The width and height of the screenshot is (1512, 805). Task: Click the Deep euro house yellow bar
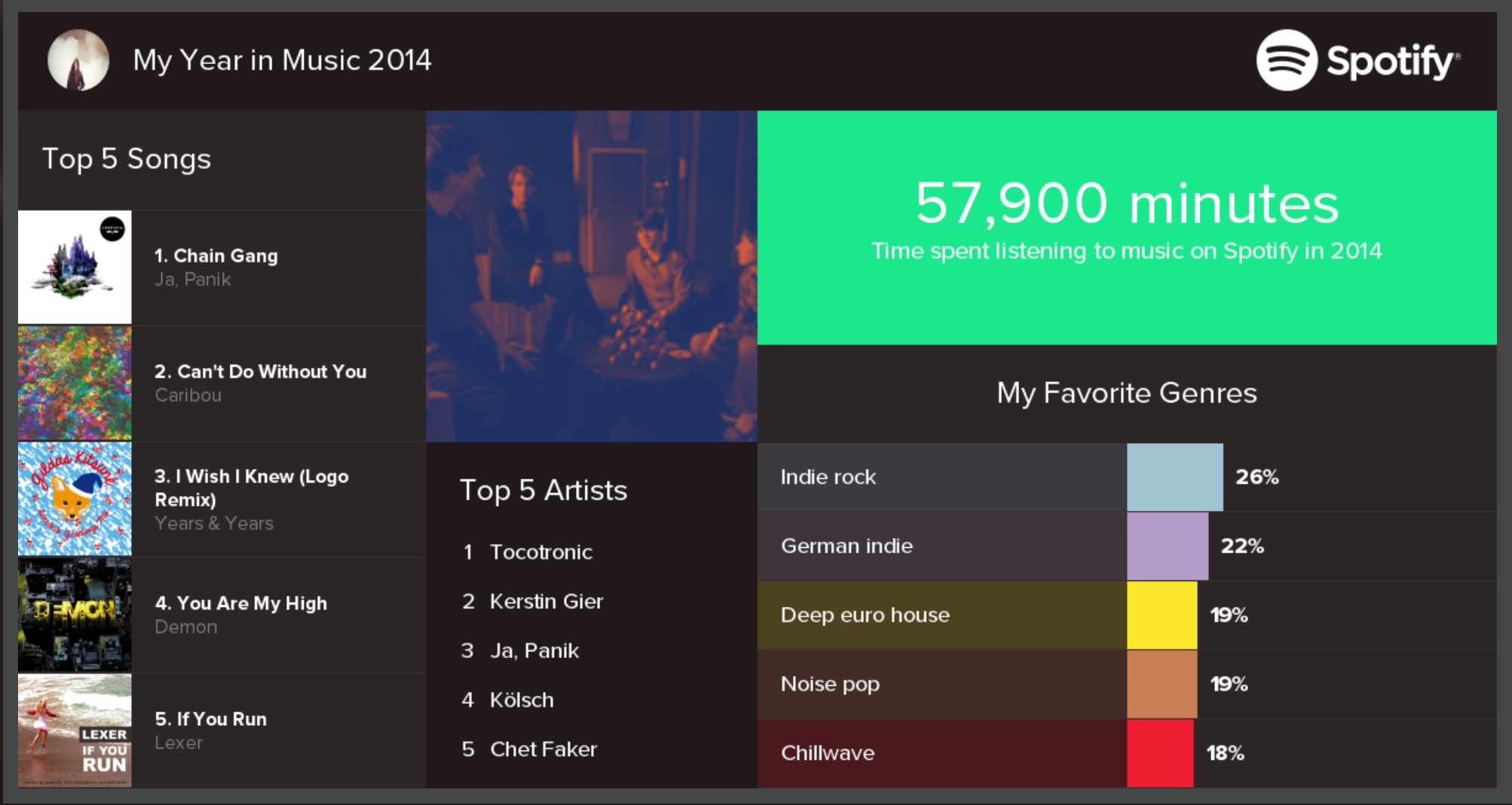click(1162, 615)
